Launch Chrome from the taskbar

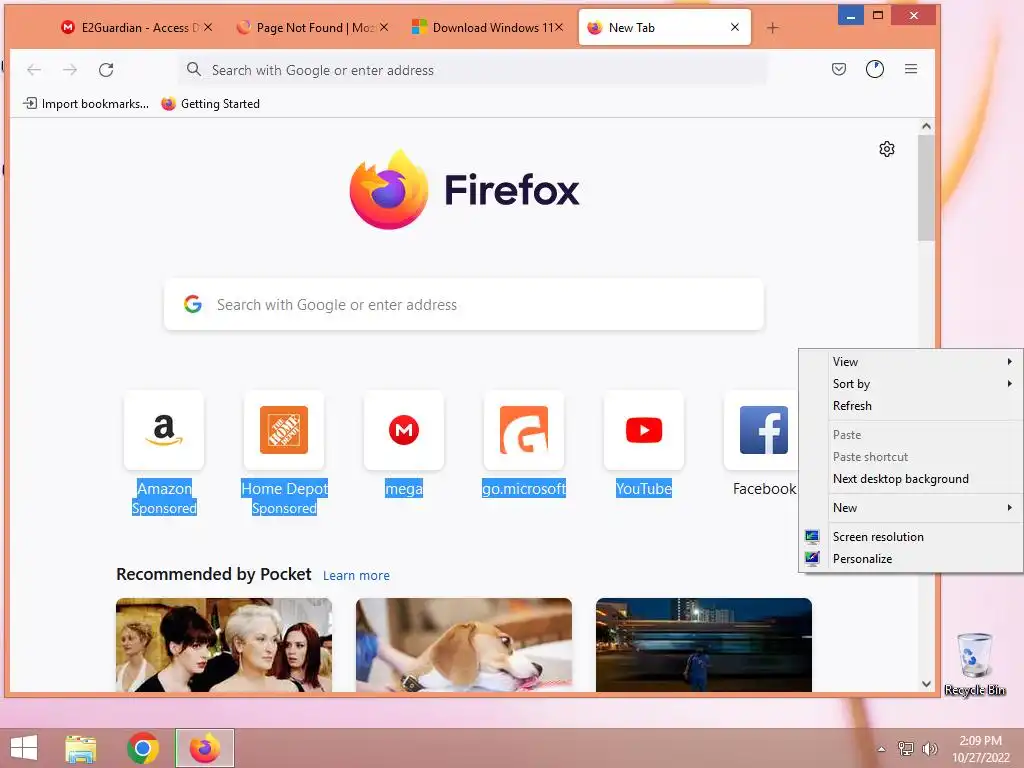(142, 748)
